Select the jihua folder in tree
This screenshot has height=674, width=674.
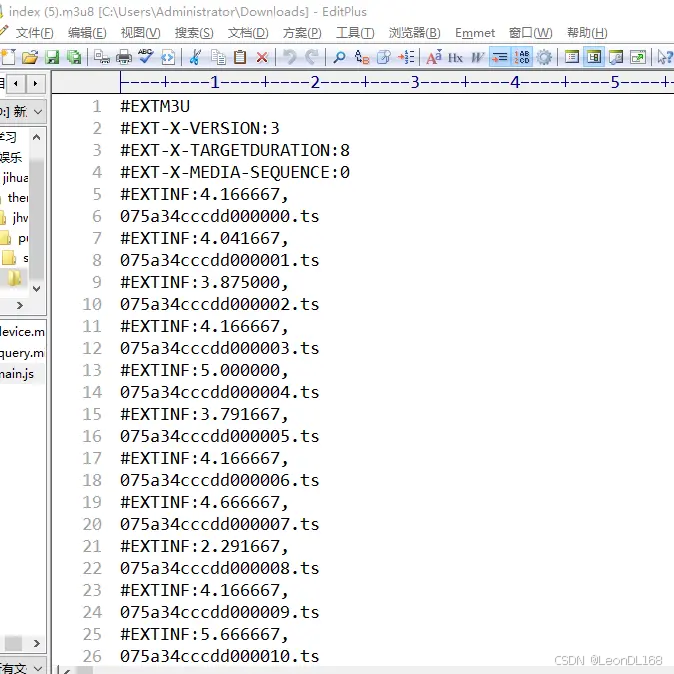(x=15, y=178)
